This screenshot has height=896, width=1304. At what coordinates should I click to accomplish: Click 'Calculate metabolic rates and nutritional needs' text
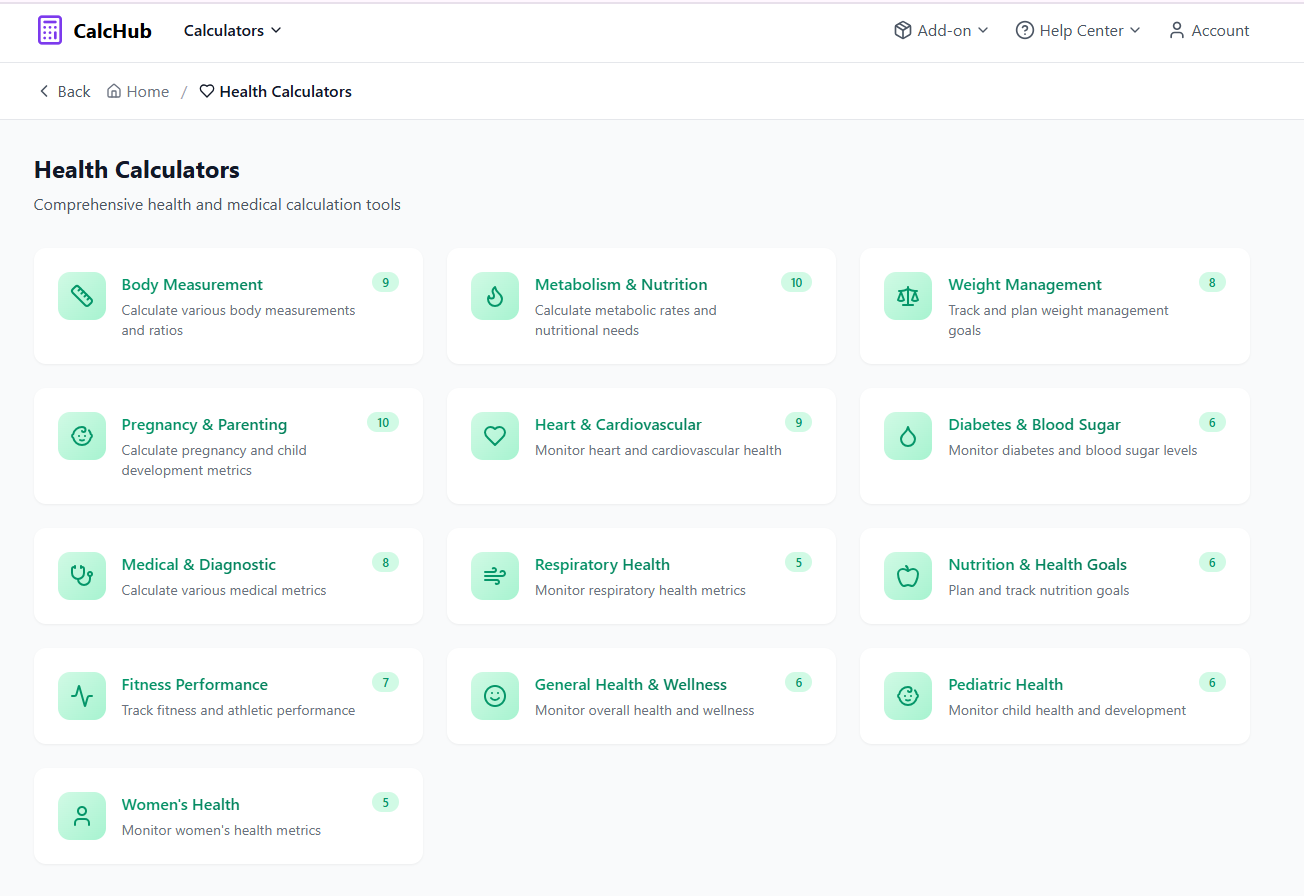[626, 320]
